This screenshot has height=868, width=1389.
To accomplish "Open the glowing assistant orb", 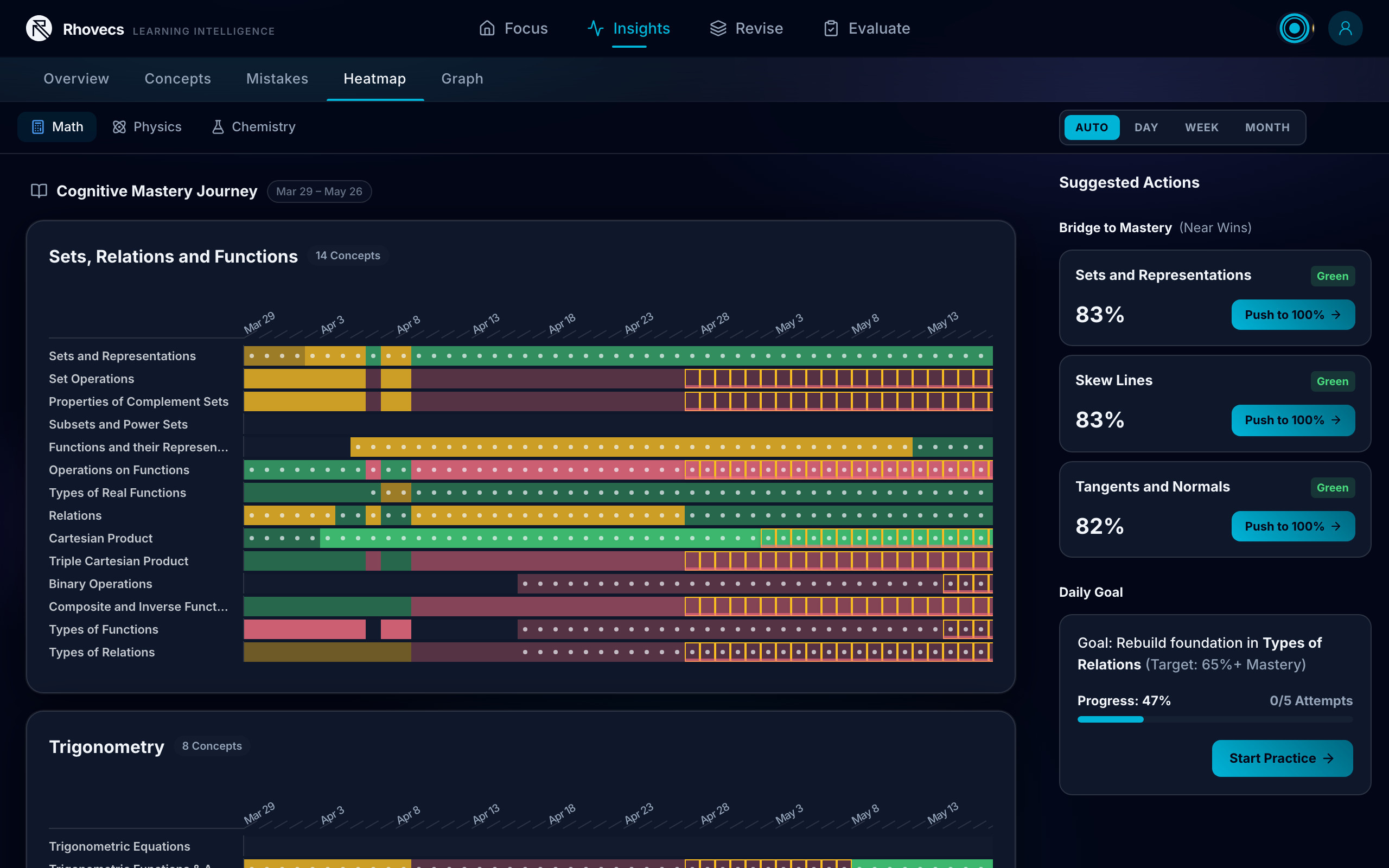I will tap(1294, 28).
